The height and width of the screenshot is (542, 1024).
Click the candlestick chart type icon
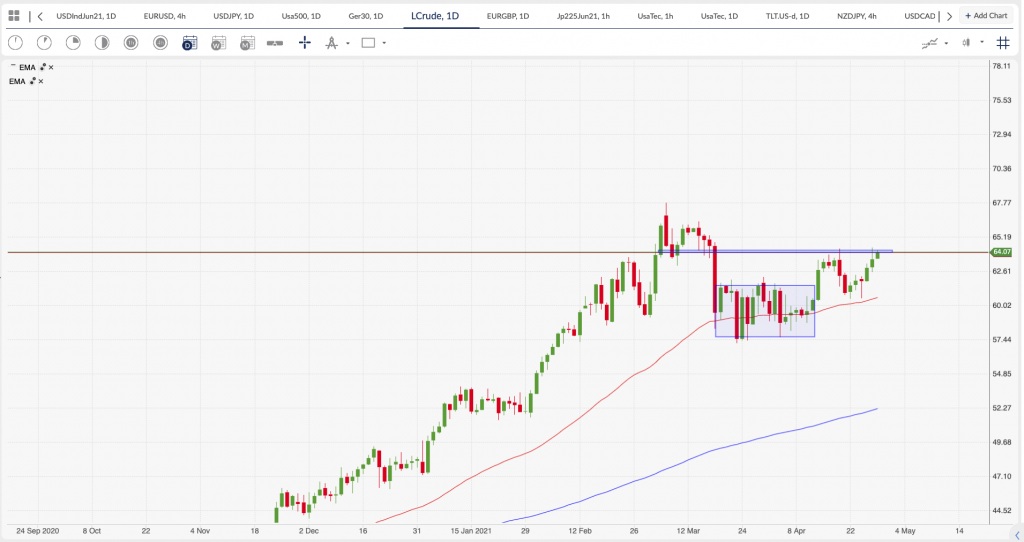pyautogui.click(x=966, y=42)
